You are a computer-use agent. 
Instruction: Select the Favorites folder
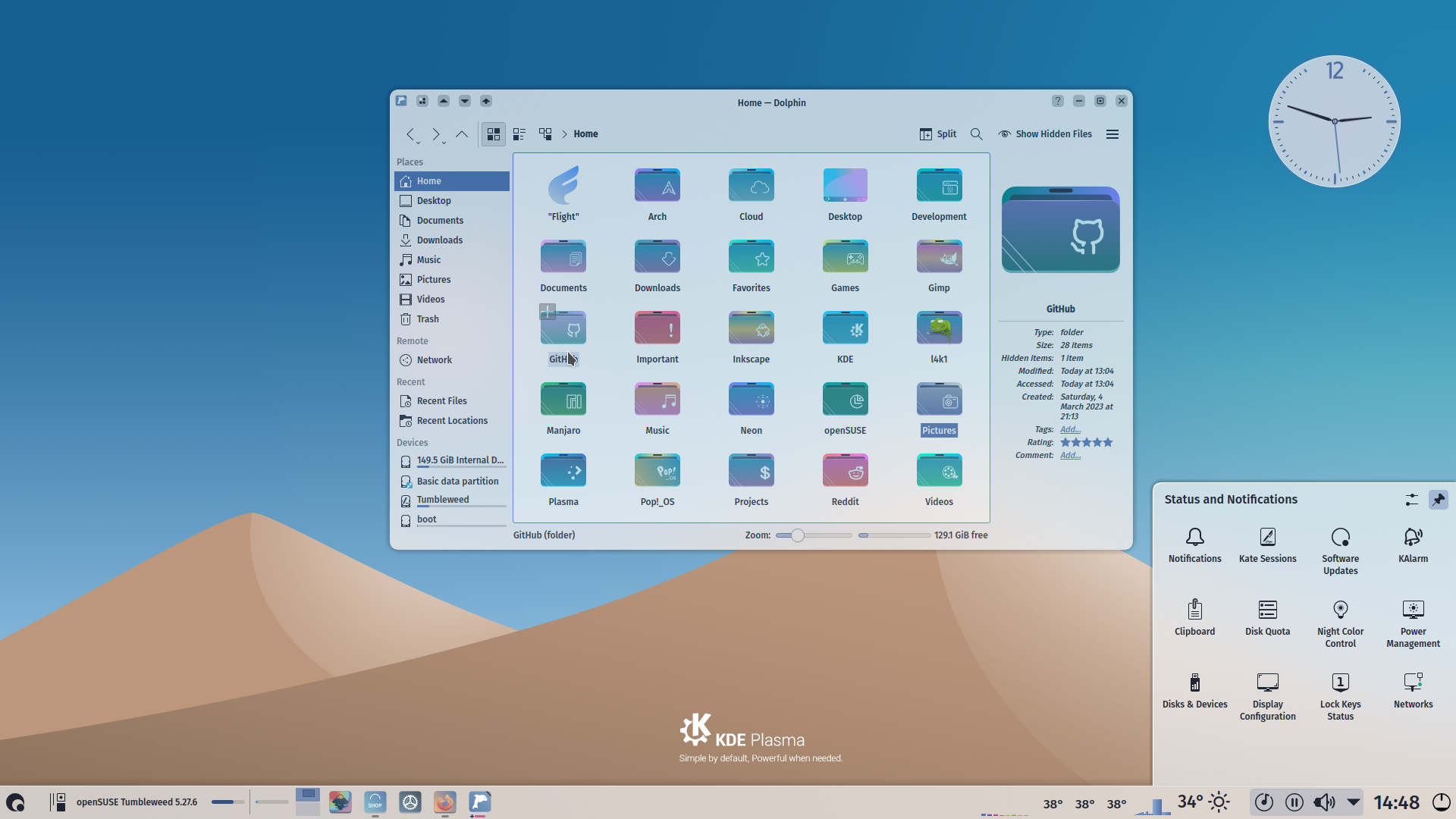[752, 265]
